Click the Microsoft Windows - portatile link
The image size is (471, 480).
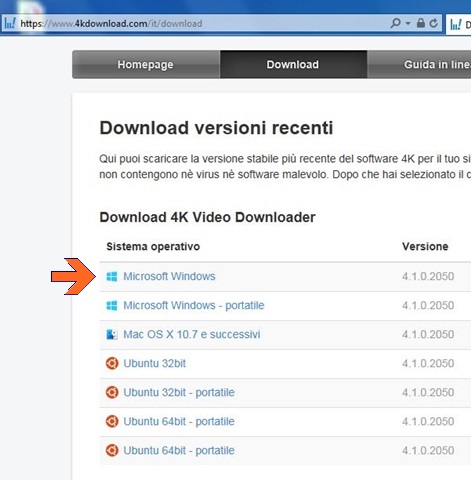pyautogui.click(x=194, y=305)
